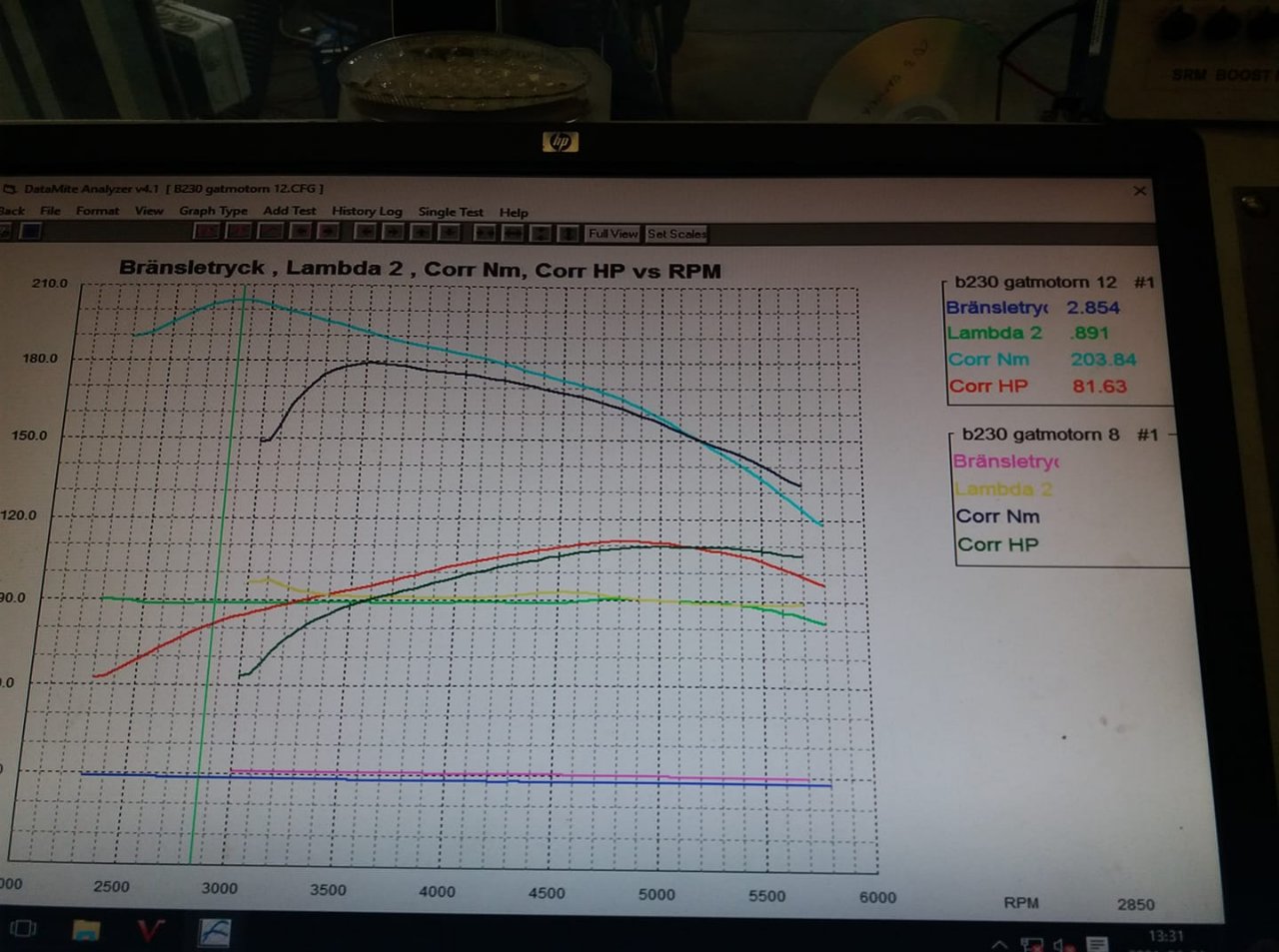Click the 6000 x-axis RPM label
1279x952 pixels.
coord(877,897)
